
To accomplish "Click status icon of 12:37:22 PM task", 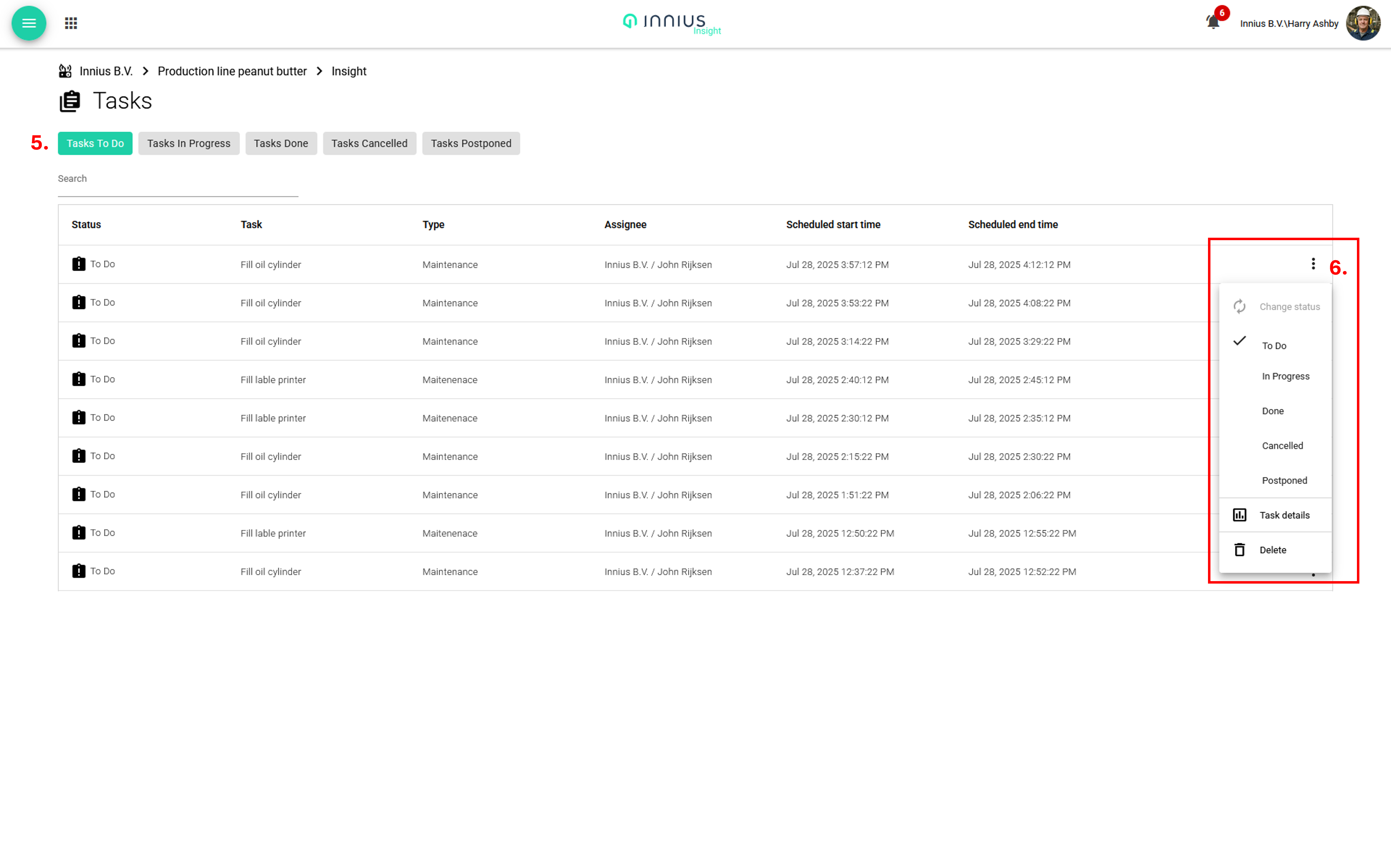I will [x=79, y=571].
